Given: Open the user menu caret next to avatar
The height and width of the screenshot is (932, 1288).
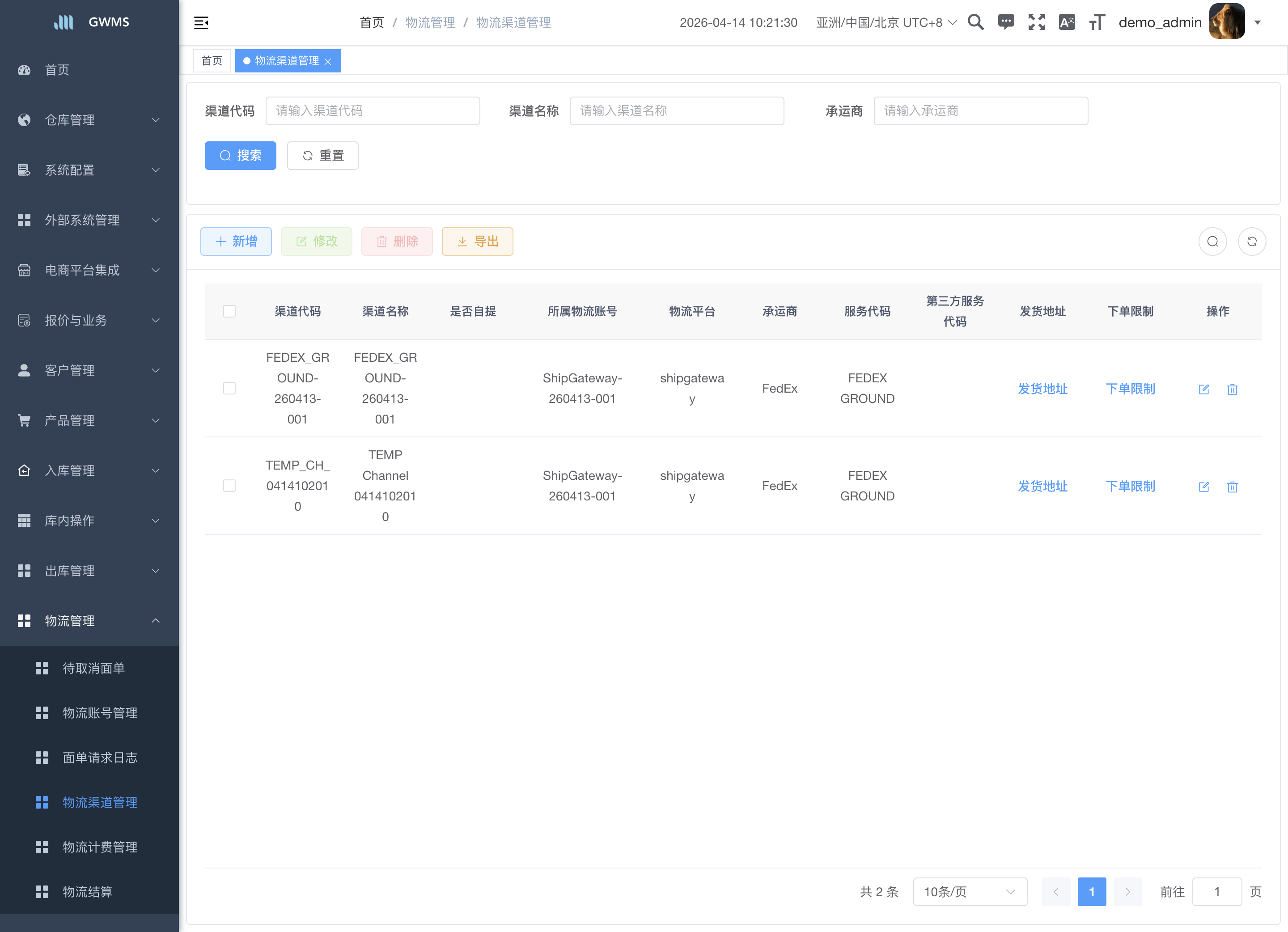Looking at the screenshot, I should pos(1257,23).
